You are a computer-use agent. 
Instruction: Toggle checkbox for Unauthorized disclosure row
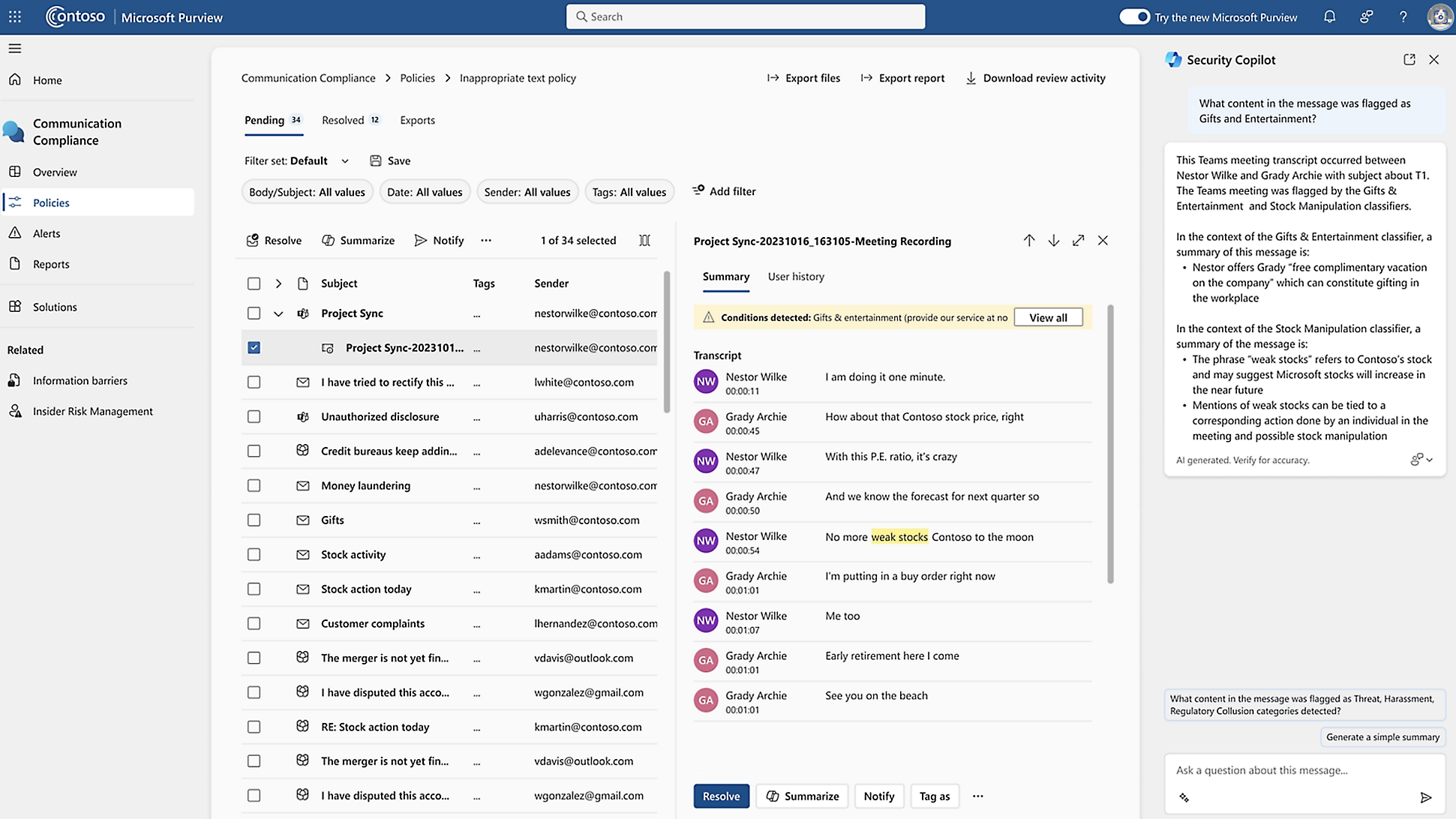254,416
